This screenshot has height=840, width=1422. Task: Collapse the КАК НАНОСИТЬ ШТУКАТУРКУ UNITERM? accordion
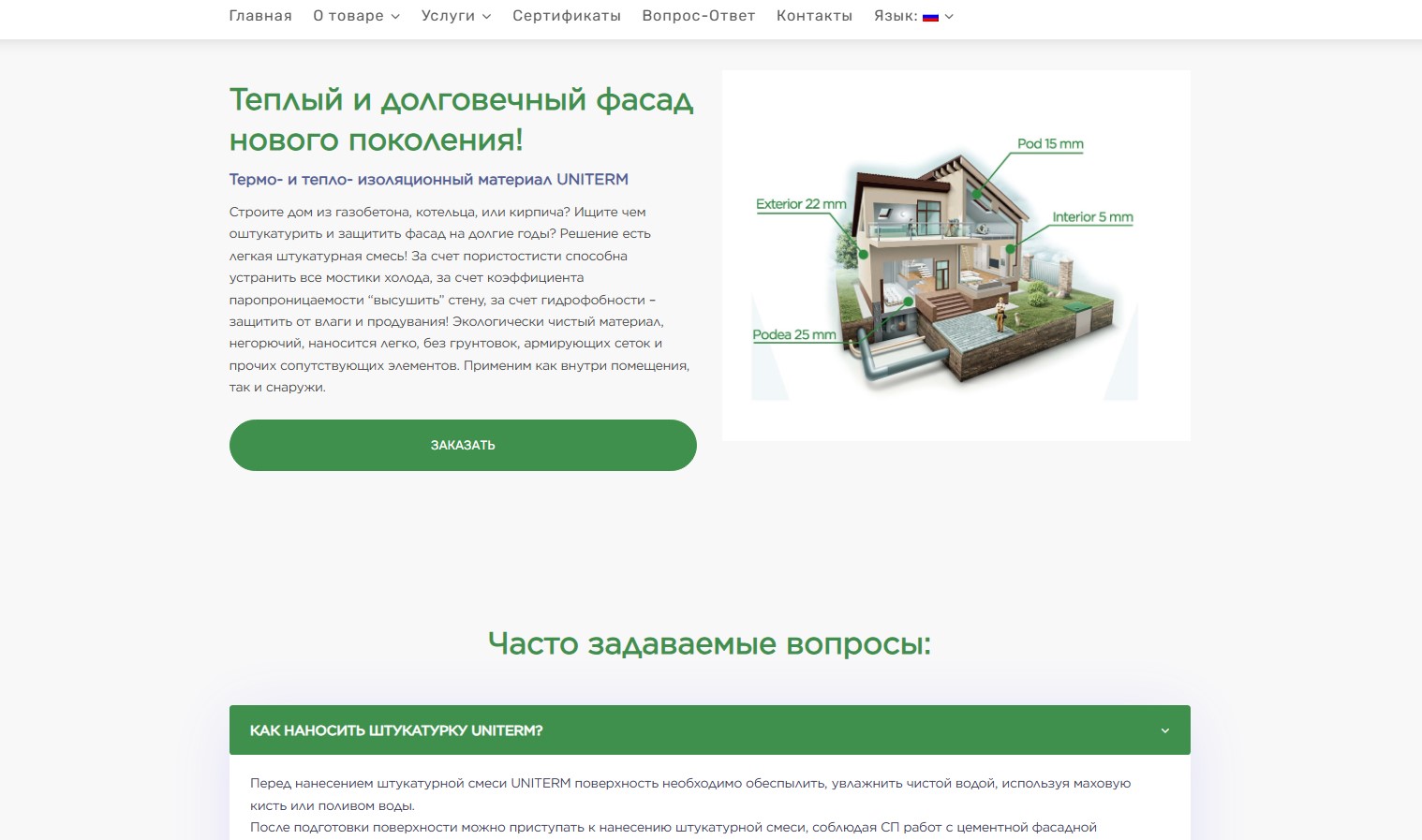pos(710,730)
